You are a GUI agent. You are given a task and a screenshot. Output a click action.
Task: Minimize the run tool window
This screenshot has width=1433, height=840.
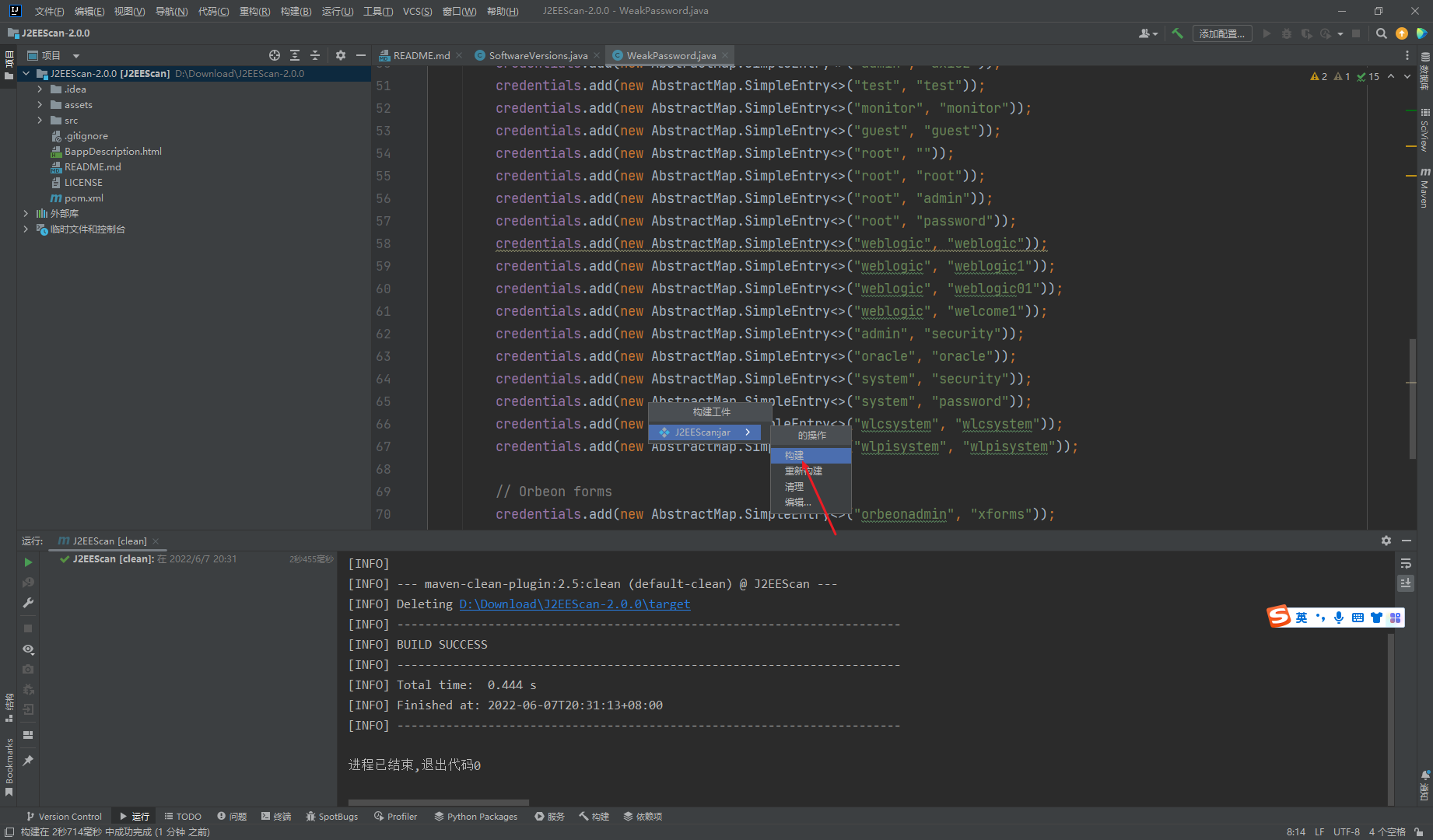(1407, 541)
